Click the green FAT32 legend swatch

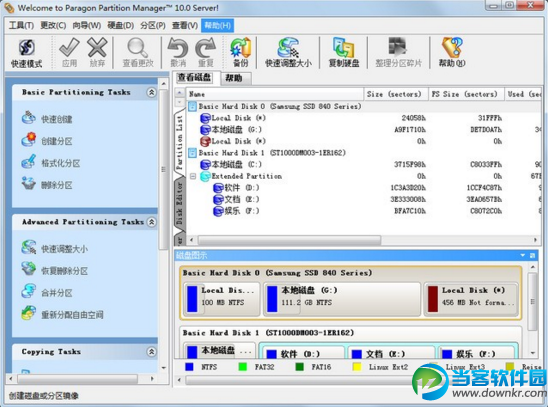(242, 366)
